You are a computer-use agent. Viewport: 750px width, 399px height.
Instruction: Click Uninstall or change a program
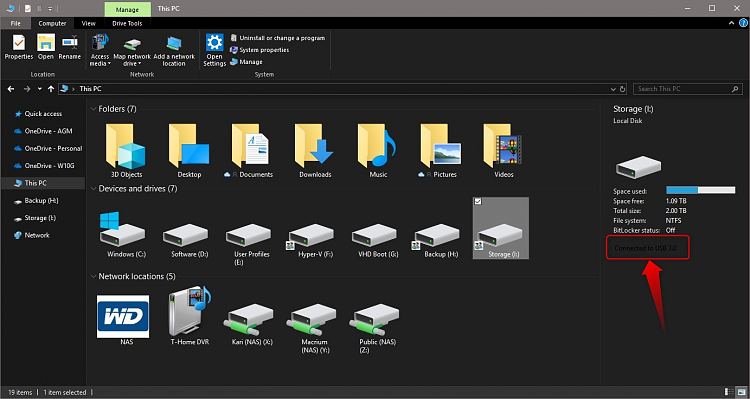pyautogui.click(x=278, y=38)
